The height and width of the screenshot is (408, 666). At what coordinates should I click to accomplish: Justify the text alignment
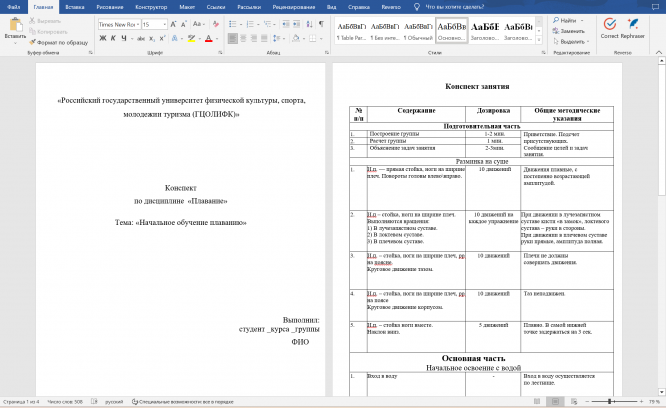tap(264, 38)
